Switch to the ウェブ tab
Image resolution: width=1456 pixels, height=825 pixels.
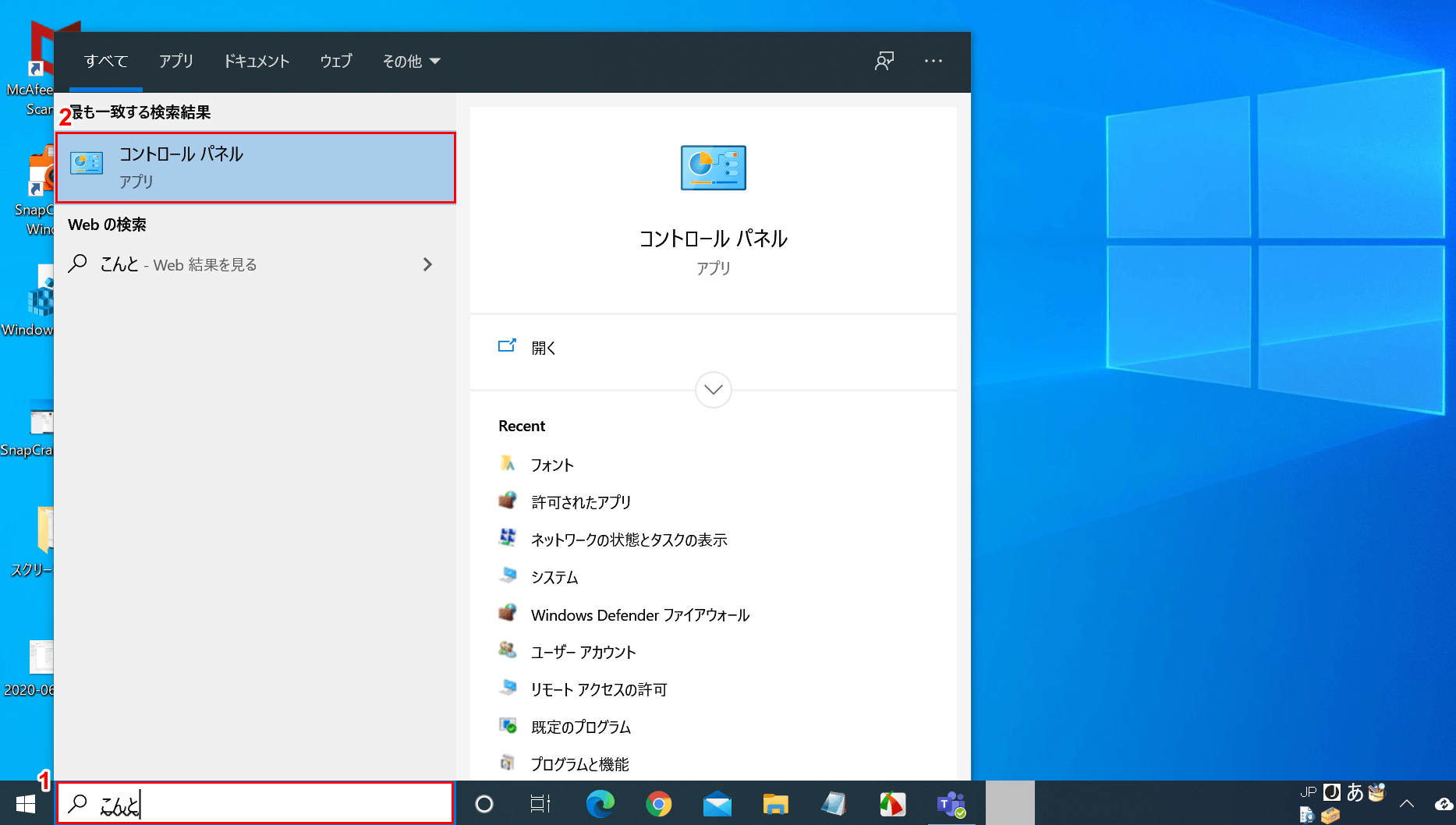point(336,61)
